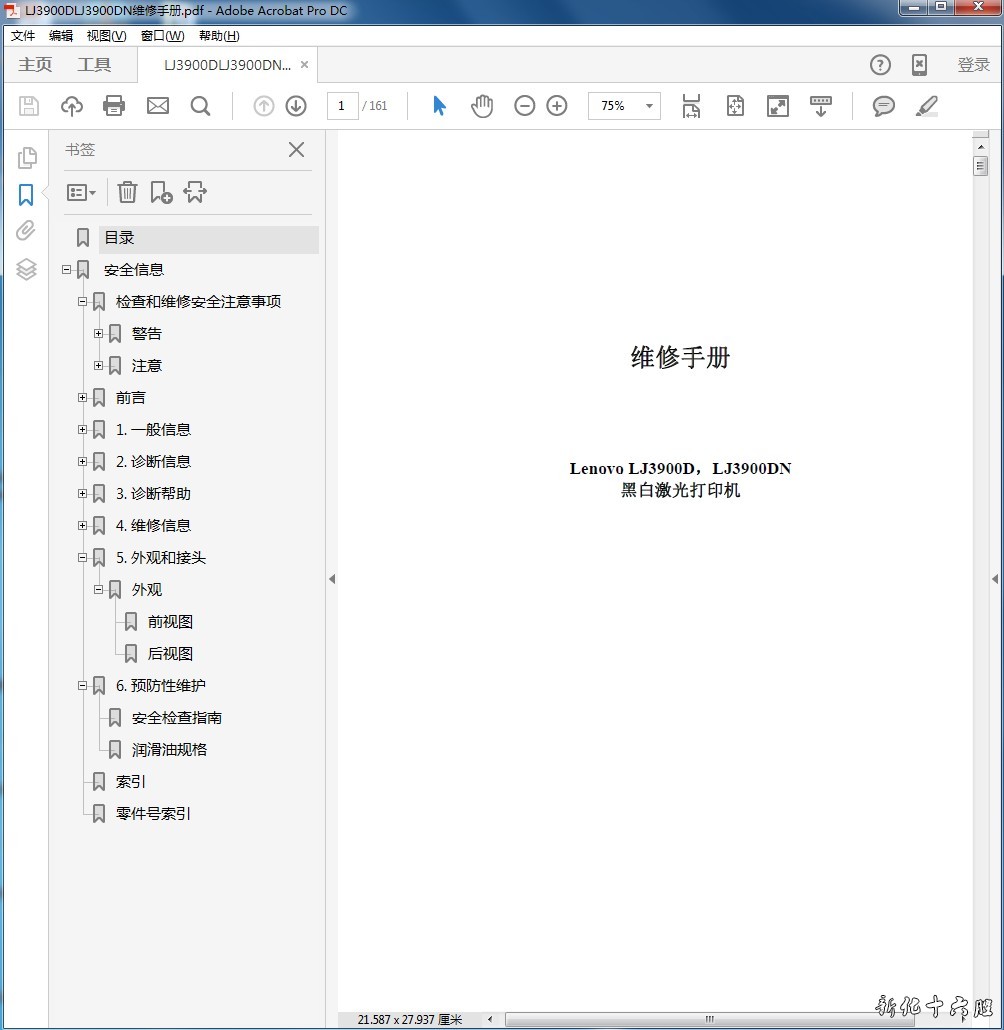
Task: Open the Attachments paperclip panel
Action: coord(26,231)
